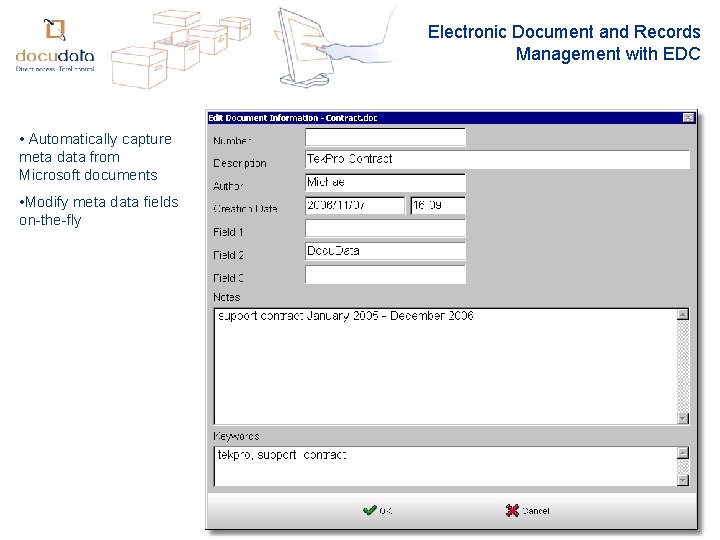This screenshot has width=720, height=540.
Task: Click the 'Author' field label
Action: coord(228,186)
